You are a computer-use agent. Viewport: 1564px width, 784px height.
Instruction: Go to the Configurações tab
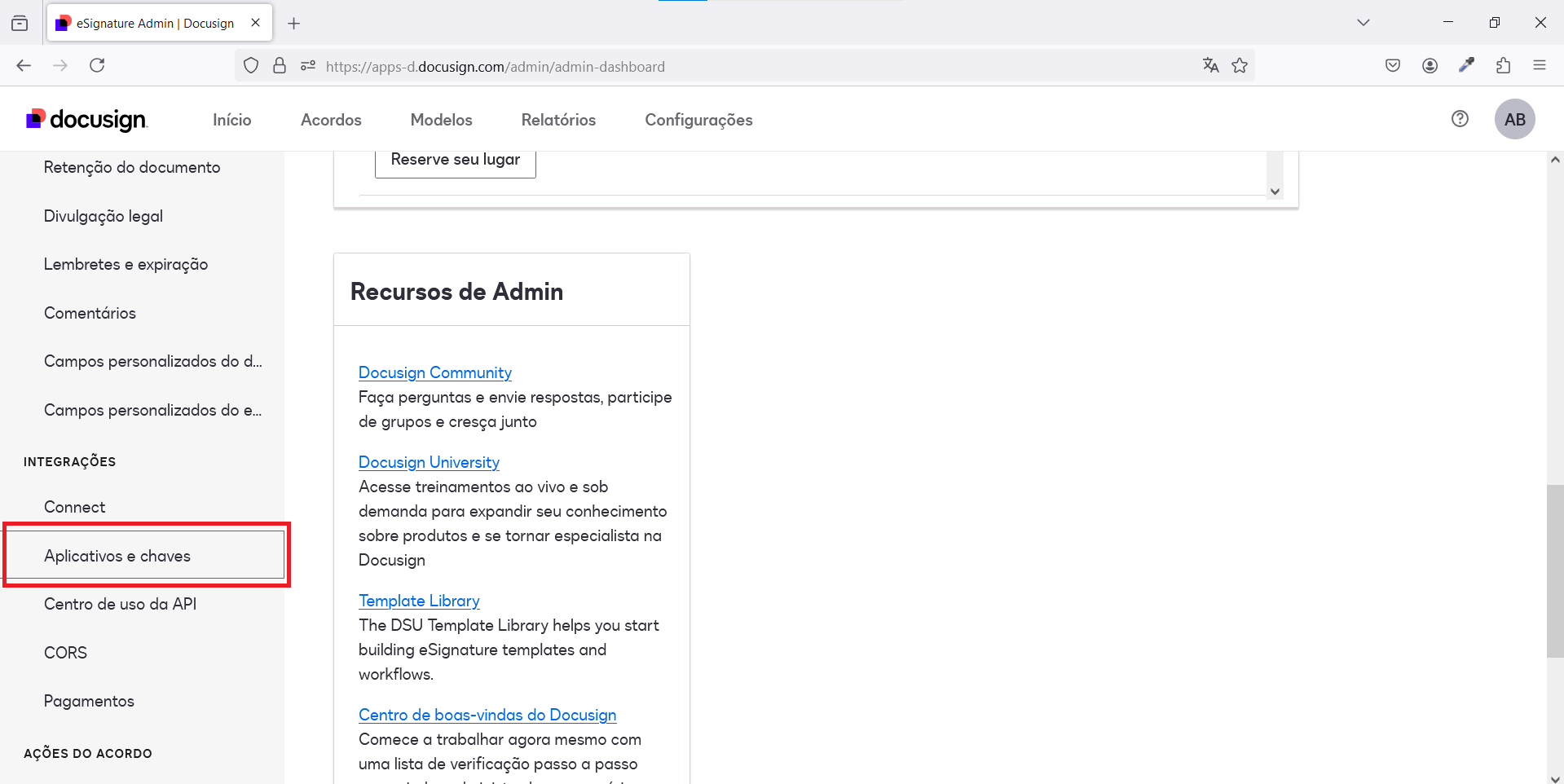(x=698, y=120)
